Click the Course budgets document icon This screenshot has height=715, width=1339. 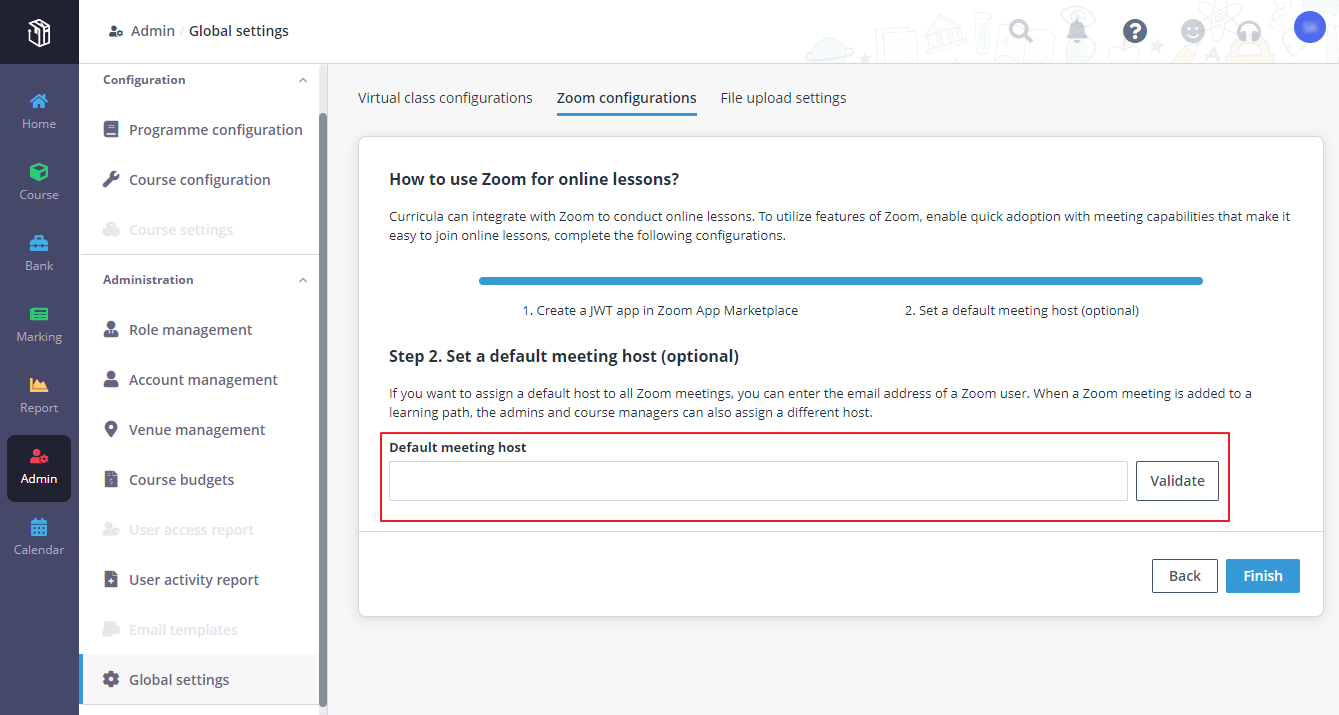[111, 479]
